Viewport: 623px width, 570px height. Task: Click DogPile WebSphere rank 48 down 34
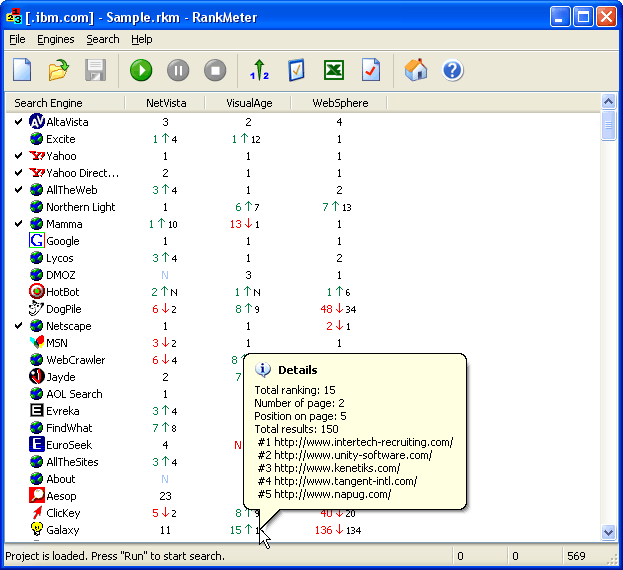(x=338, y=309)
